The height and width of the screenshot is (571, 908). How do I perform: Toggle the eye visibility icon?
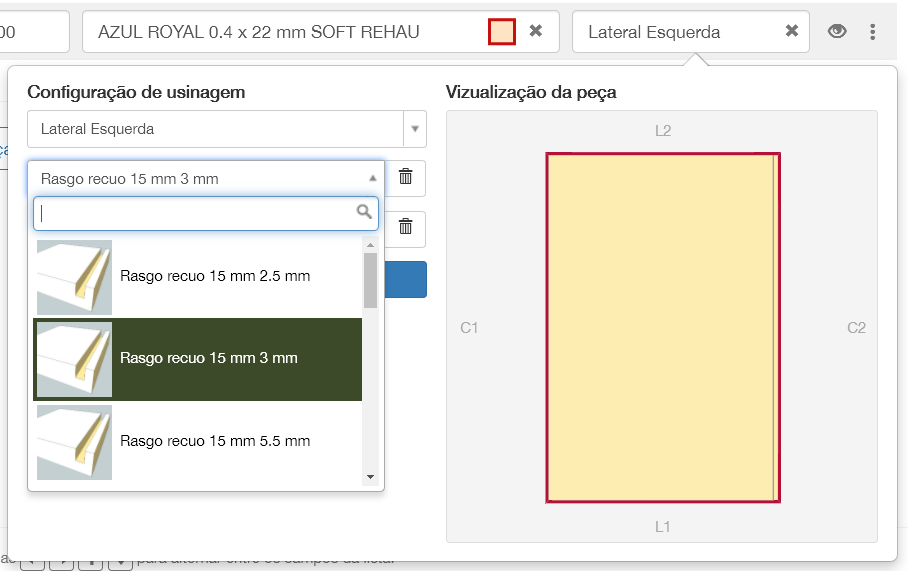(837, 32)
